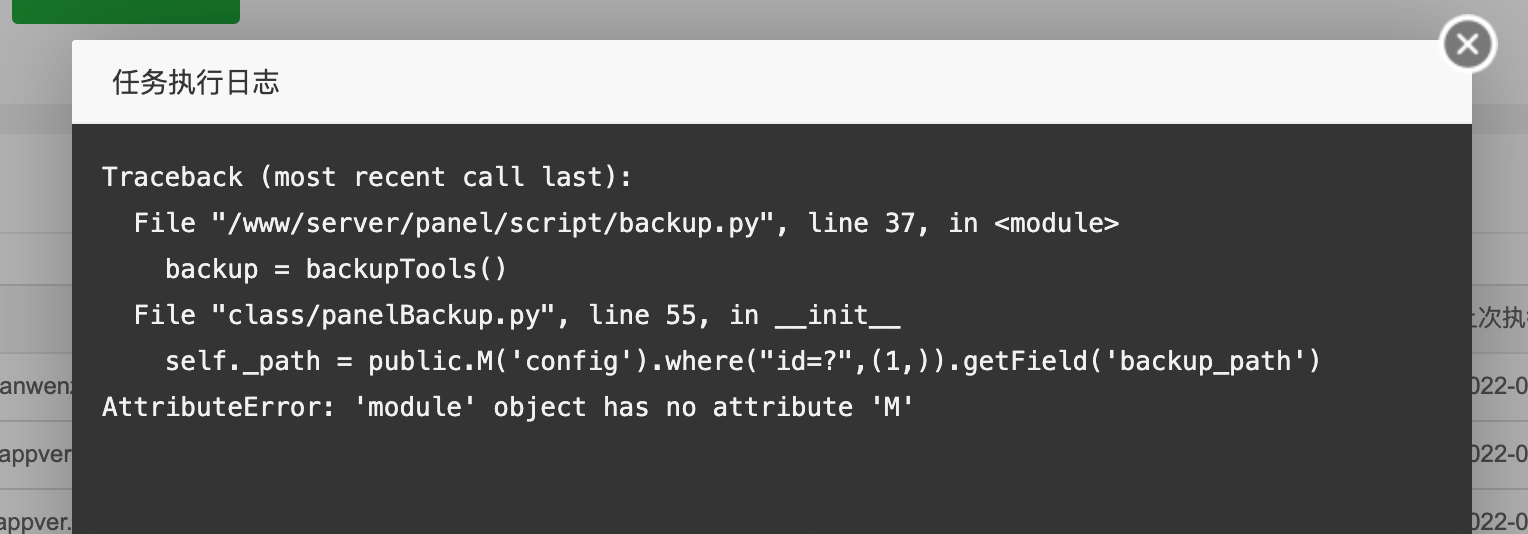Click the topmost 2022 date cell at right
1528x534 pixels.
[x=1500, y=386]
